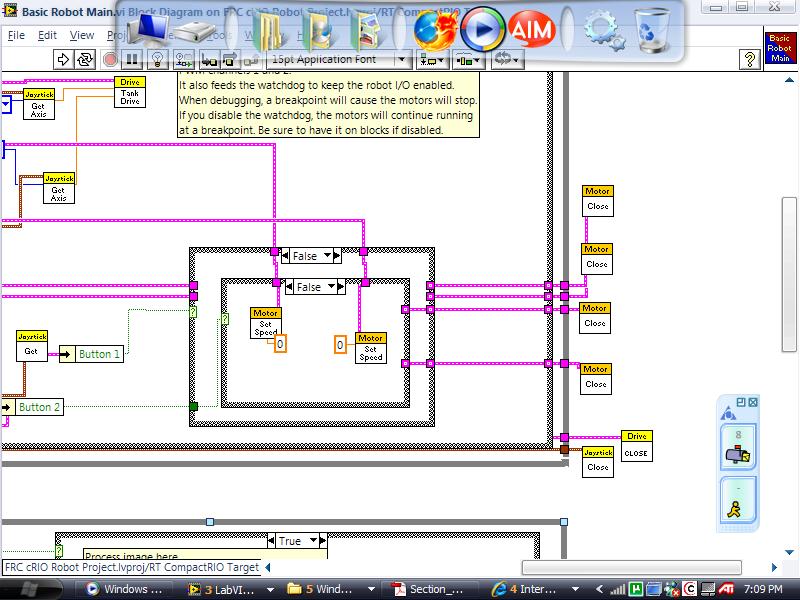Image resolution: width=800 pixels, height=600 pixels.
Task: Click the vertical scrollbar thumb
Action: (x=789, y=274)
